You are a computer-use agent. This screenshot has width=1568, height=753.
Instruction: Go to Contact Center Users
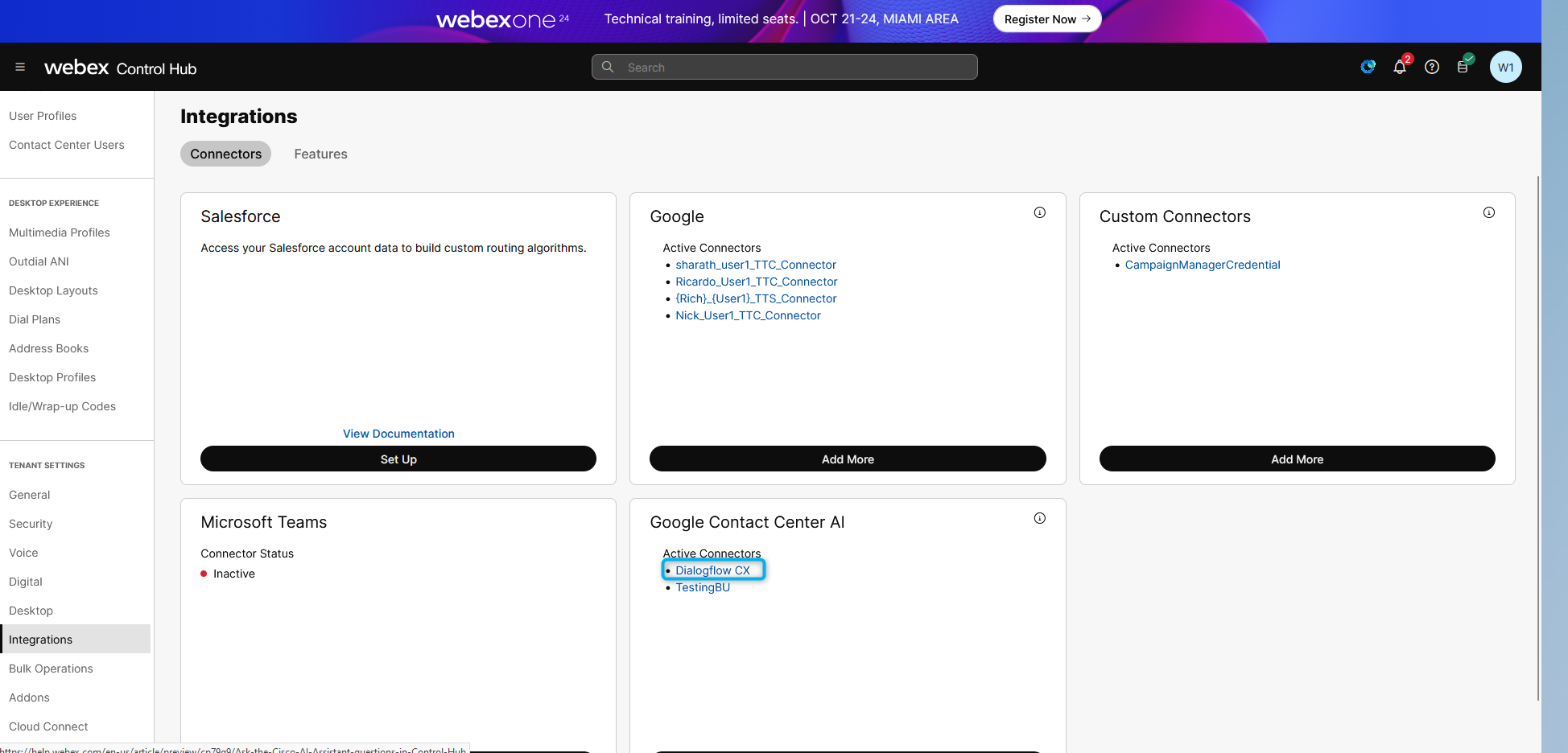[67, 145]
